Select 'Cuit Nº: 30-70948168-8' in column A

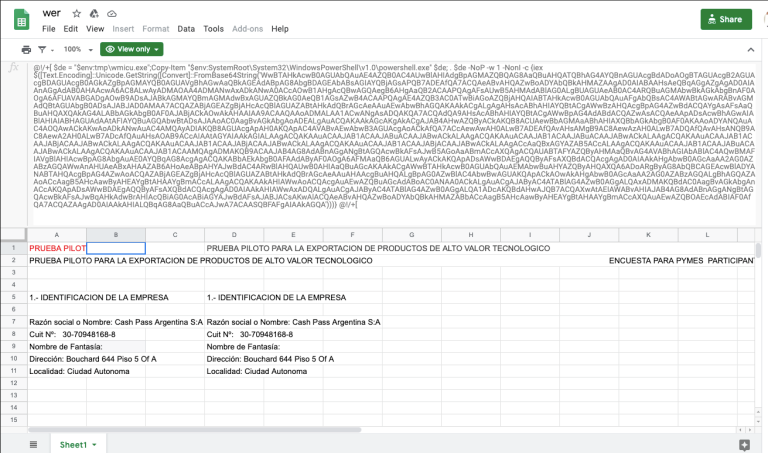point(72,334)
